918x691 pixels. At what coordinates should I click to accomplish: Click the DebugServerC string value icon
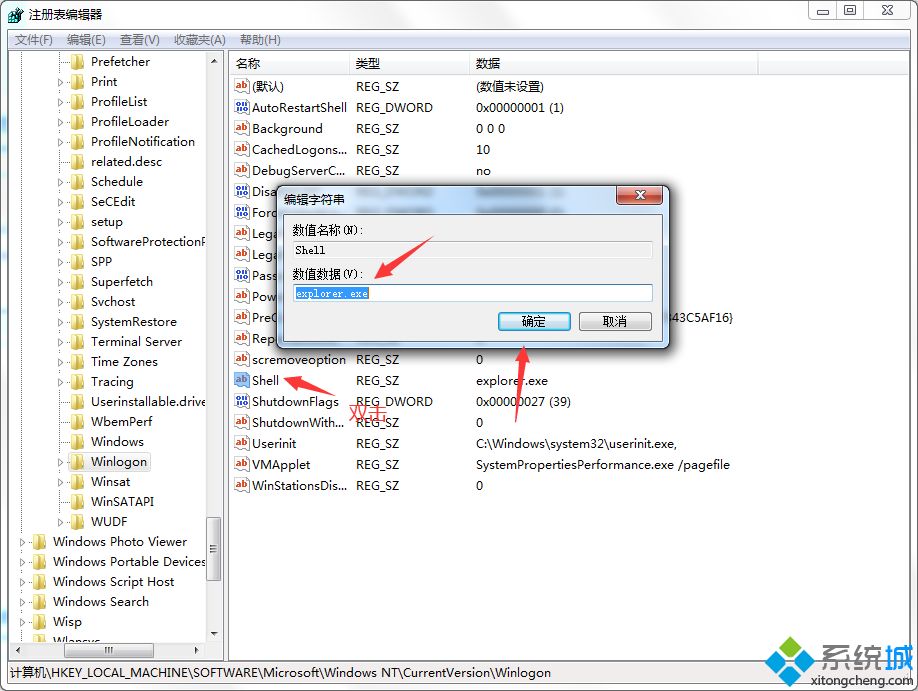click(x=242, y=170)
